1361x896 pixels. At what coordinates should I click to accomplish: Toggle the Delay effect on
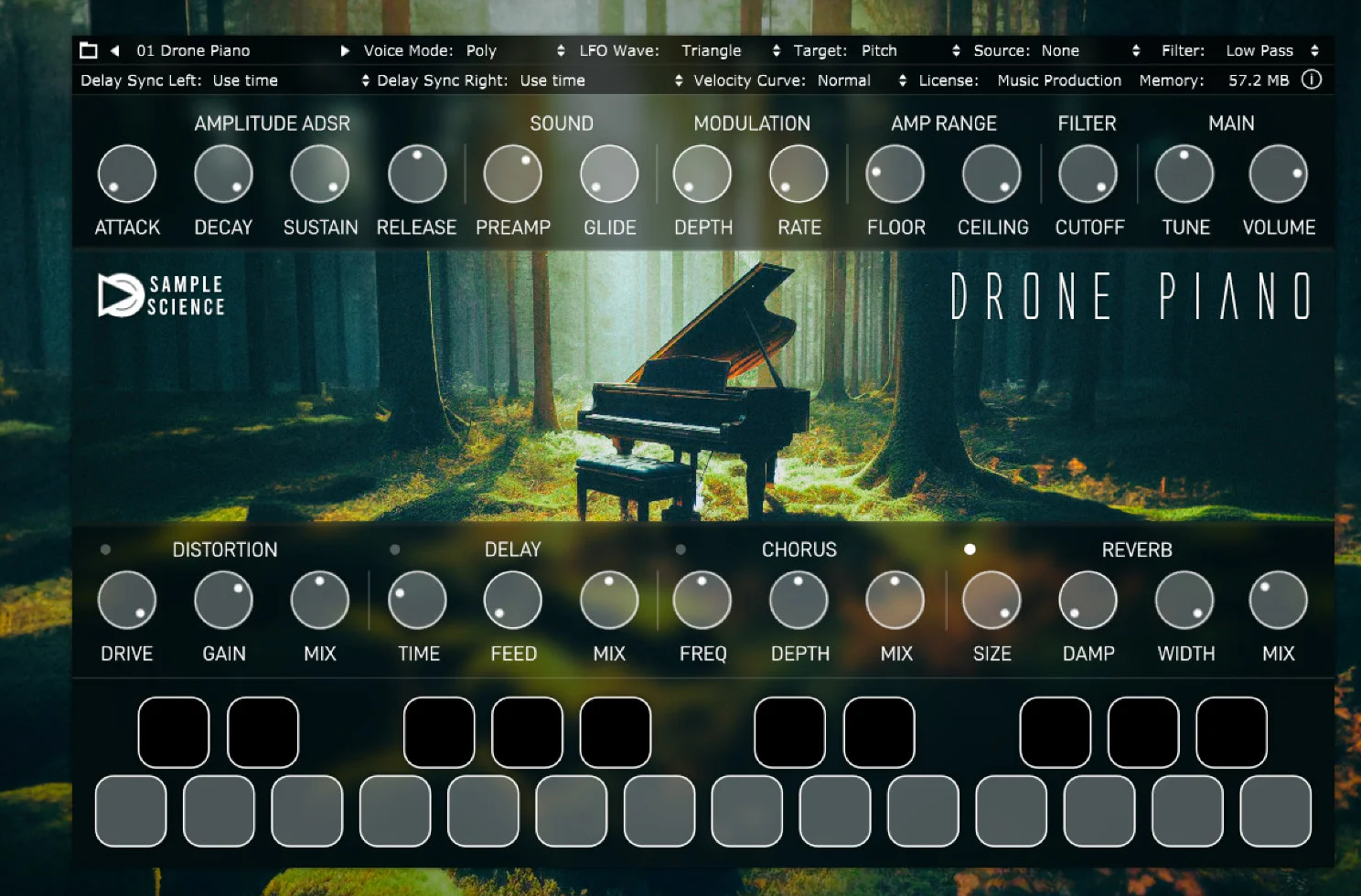tap(395, 549)
